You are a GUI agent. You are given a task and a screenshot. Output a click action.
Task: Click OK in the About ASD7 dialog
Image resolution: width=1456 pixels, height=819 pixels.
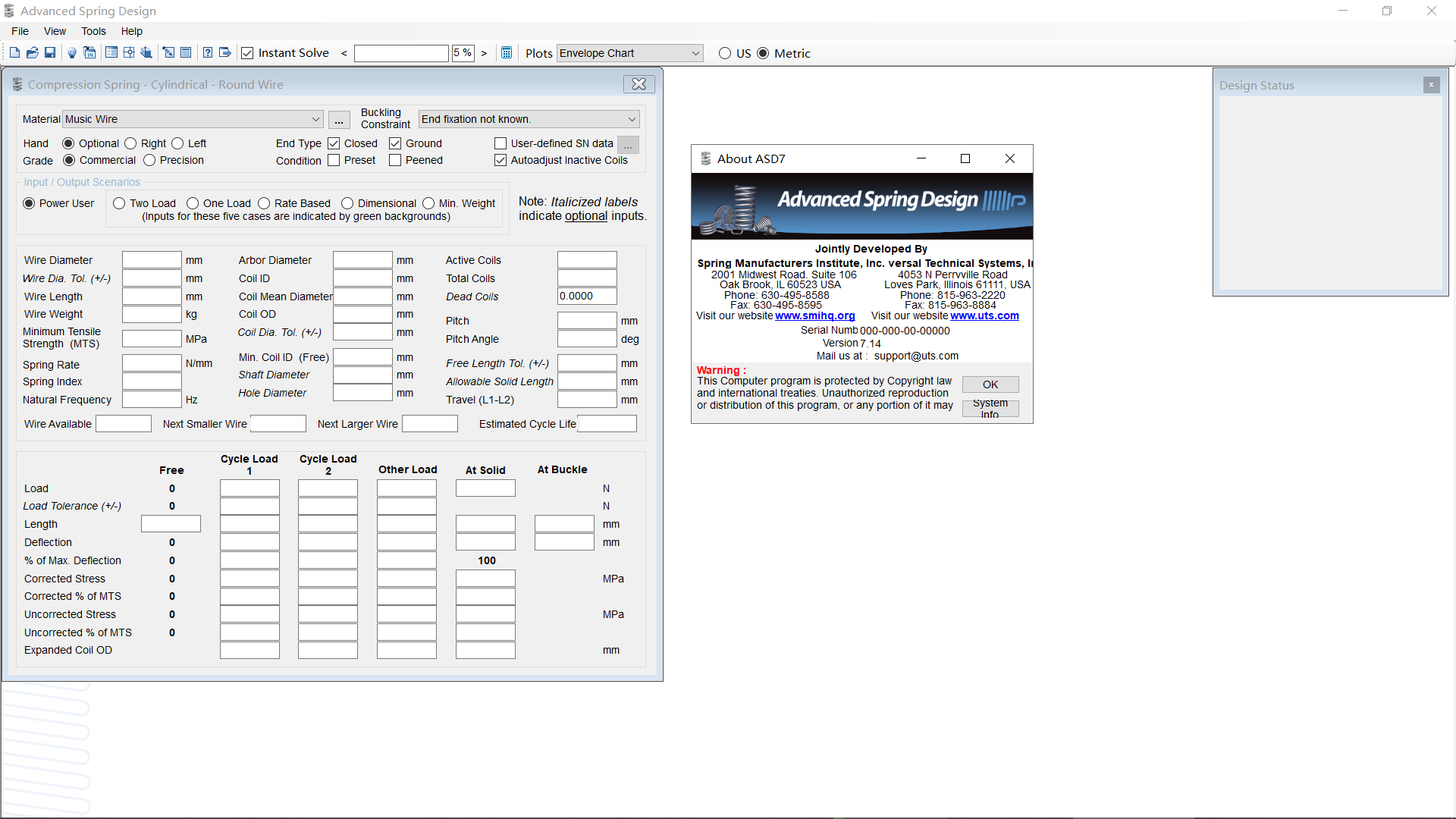pyautogui.click(x=990, y=384)
